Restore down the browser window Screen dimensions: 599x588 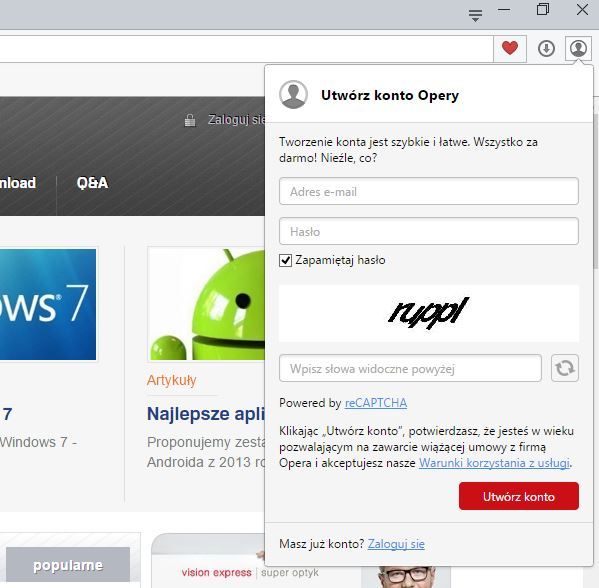point(543,9)
